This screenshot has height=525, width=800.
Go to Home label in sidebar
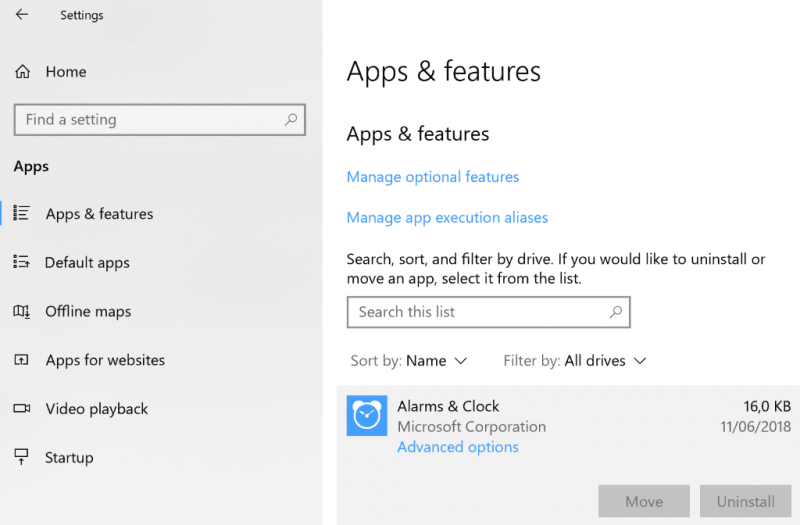pyautogui.click(x=66, y=72)
